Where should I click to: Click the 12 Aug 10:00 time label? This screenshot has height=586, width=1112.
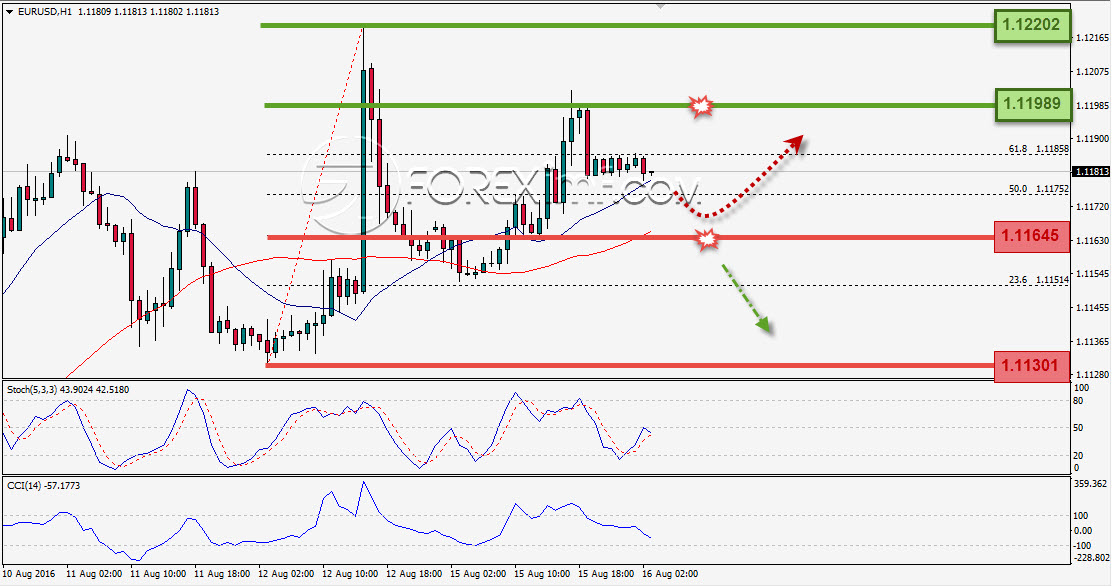click(x=350, y=573)
